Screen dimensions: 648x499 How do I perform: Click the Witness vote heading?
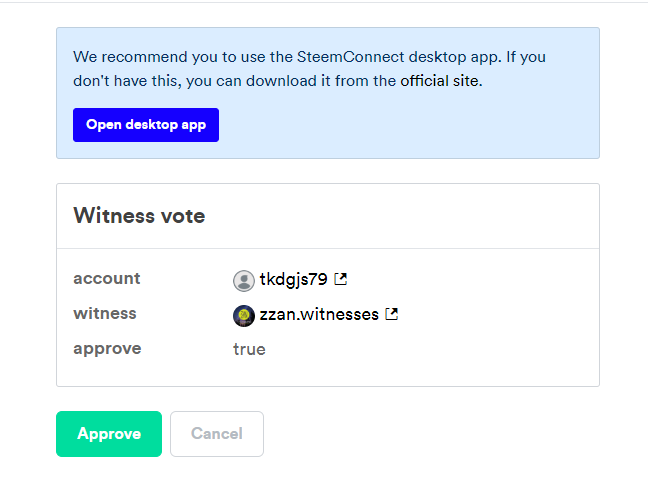[x=139, y=216]
